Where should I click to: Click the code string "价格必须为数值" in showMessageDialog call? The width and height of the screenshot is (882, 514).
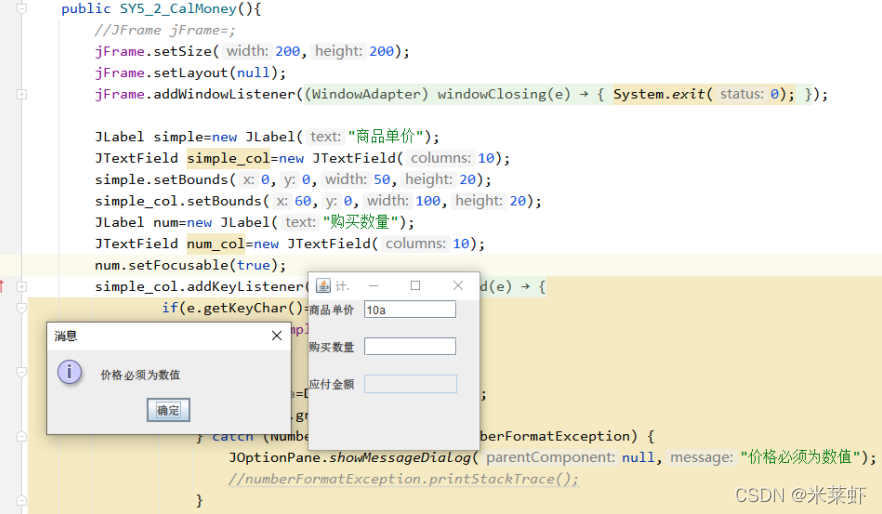800,457
